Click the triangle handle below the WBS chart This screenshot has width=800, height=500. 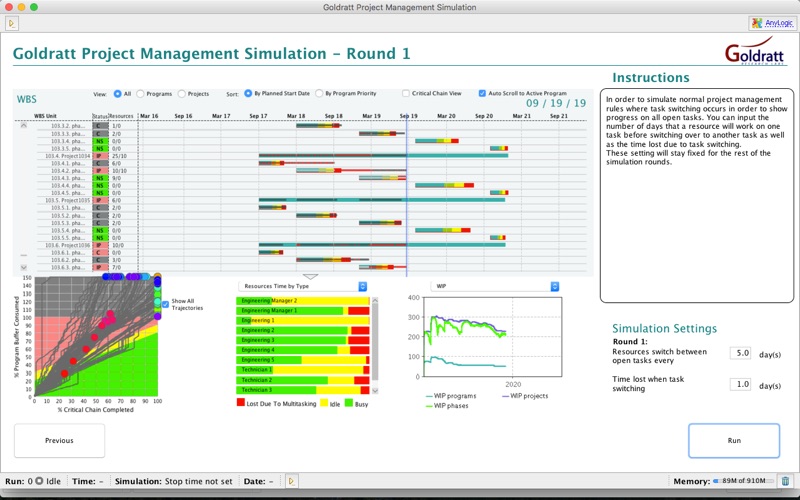[x=310, y=277]
